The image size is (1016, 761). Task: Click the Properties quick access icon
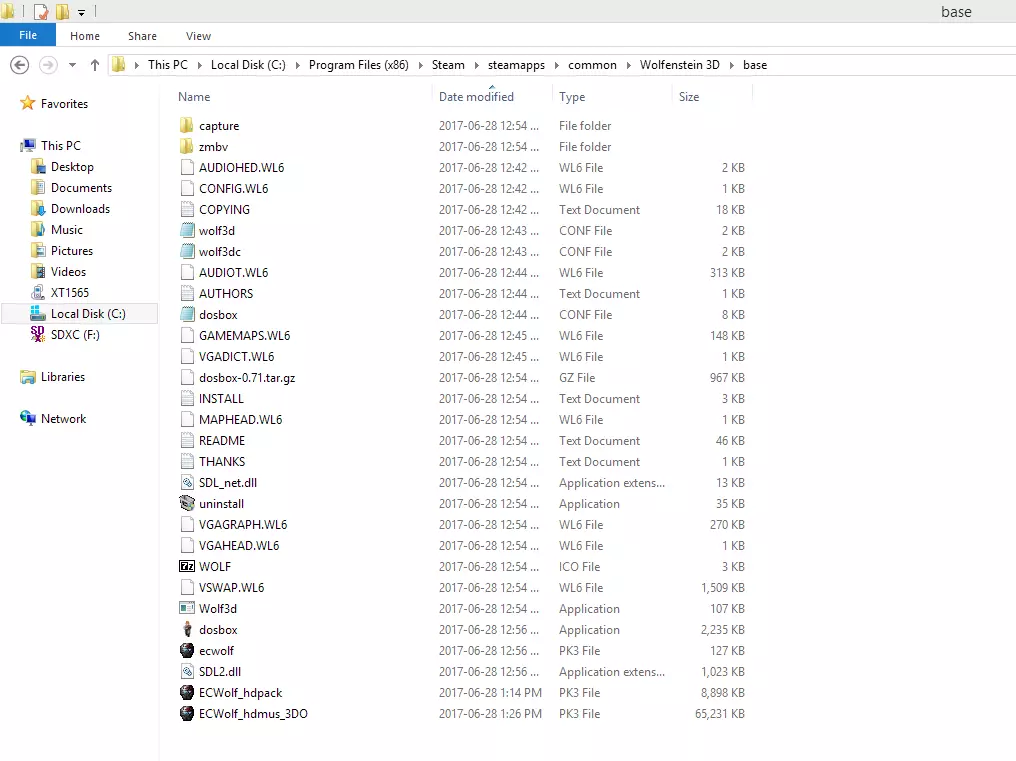coord(41,11)
